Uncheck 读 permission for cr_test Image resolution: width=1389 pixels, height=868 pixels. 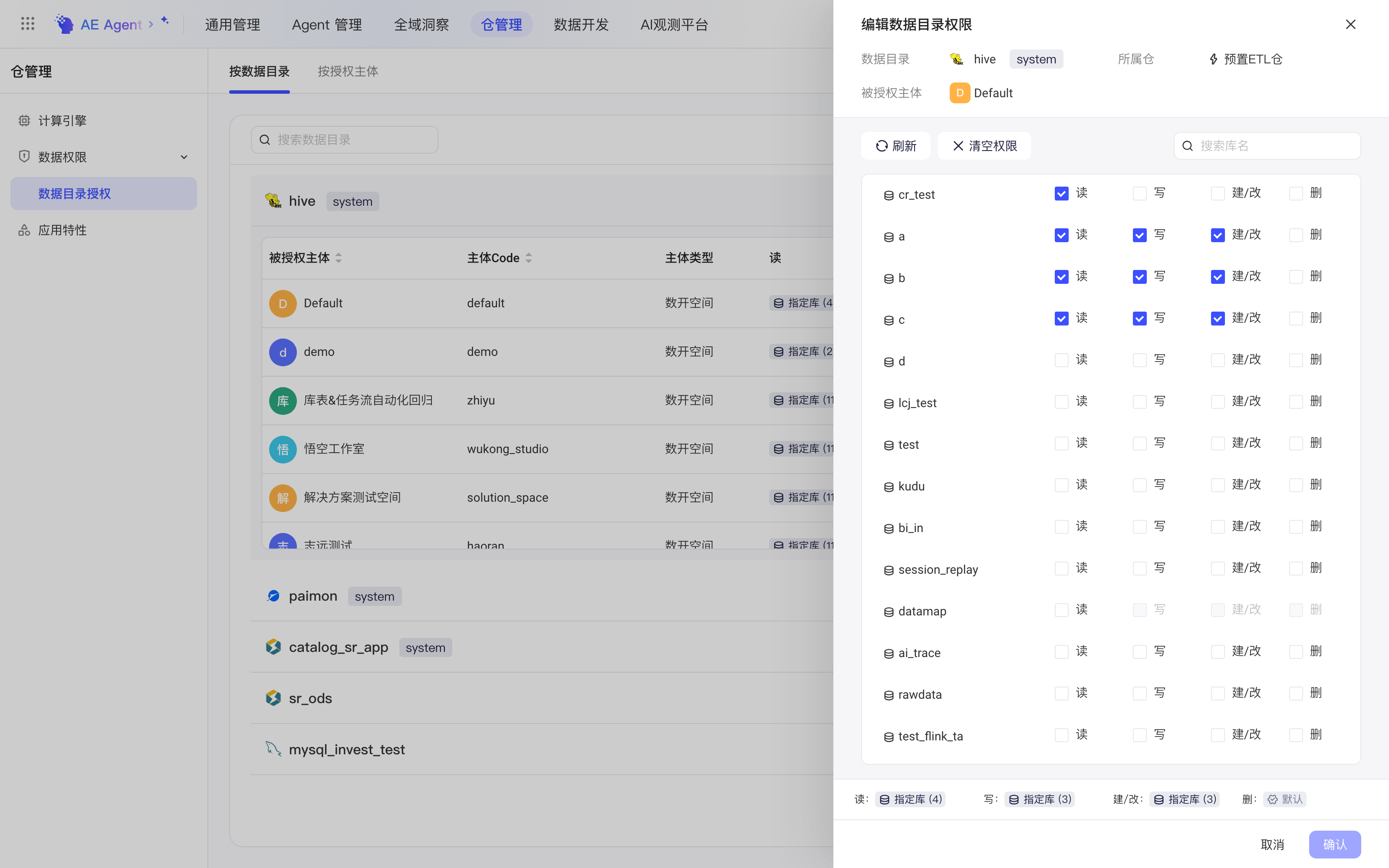point(1061,194)
